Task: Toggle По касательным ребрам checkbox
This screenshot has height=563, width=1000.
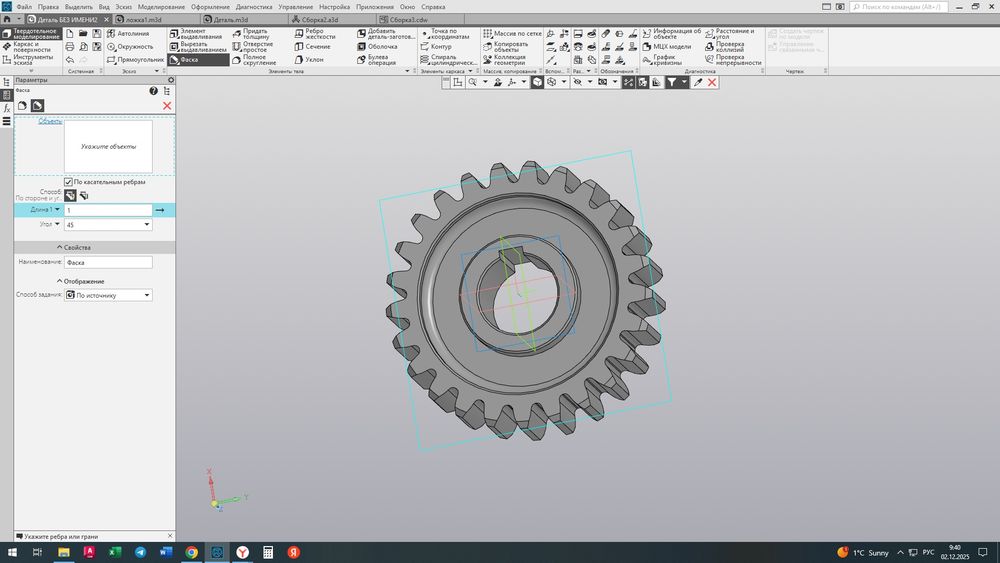Action: tap(68, 182)
